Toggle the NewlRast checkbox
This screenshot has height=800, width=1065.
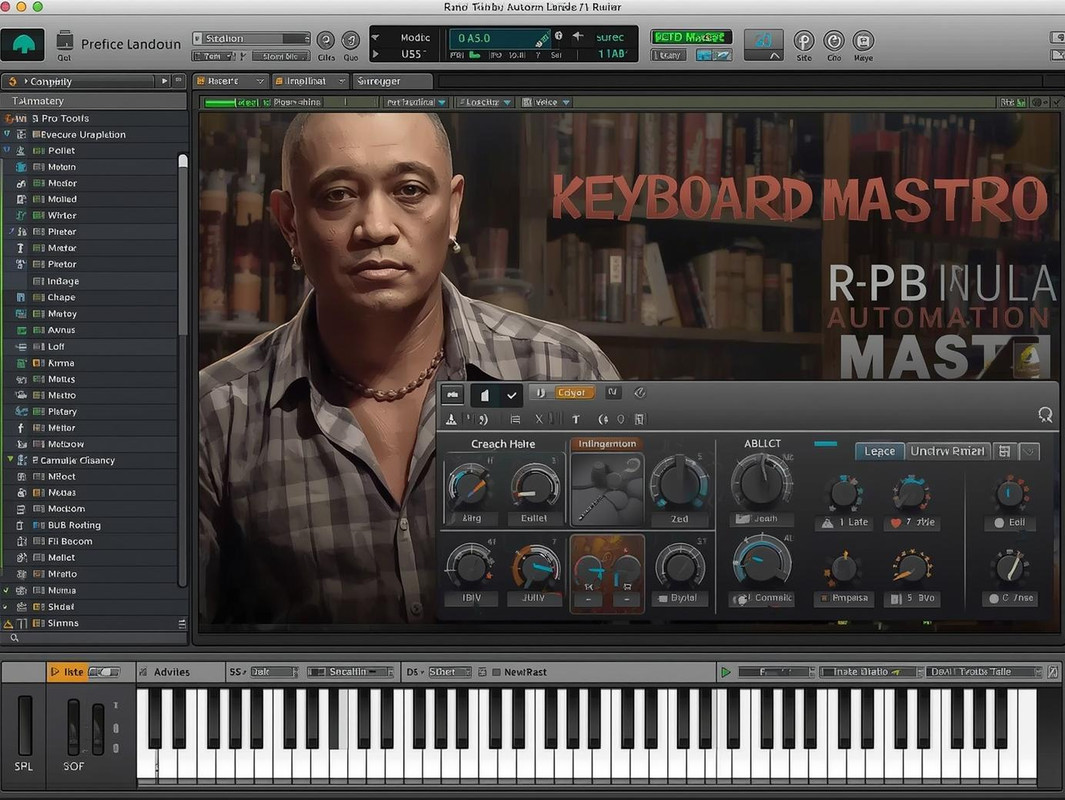[497, 672]
